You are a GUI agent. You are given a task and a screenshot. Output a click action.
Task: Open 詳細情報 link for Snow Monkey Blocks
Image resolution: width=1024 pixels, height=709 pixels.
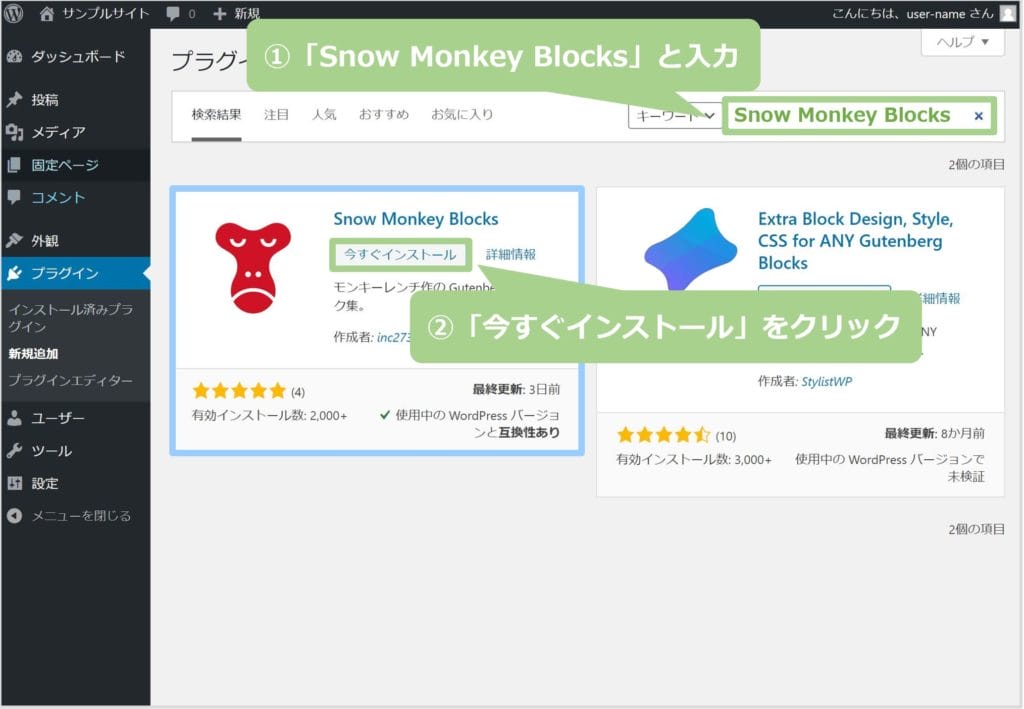tap(510, 255)
